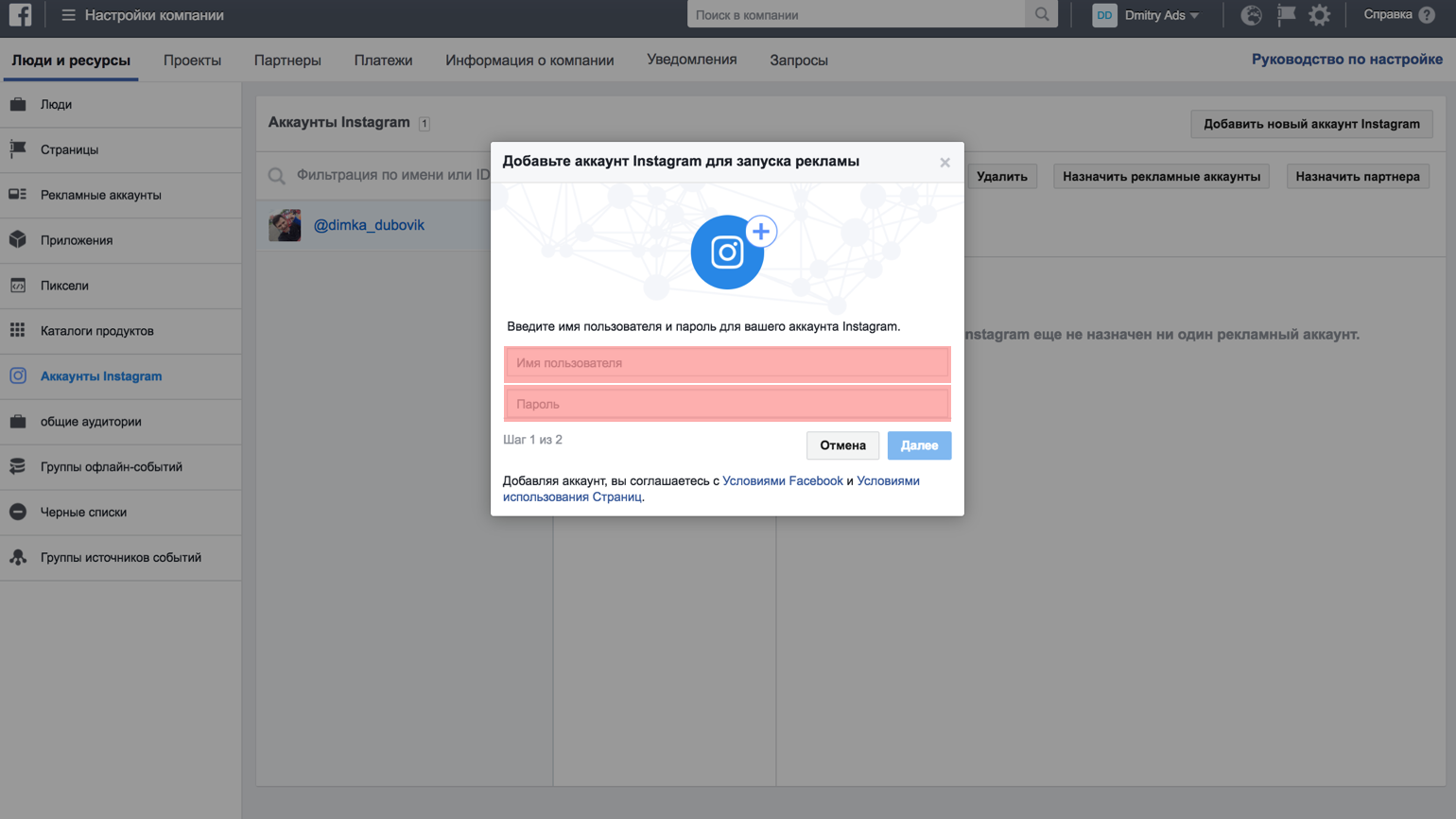Image resolution: width=1456 pixels, height=819 pixels.
Task: Click the filter search magnifier icon
Action: pos(276,176)
